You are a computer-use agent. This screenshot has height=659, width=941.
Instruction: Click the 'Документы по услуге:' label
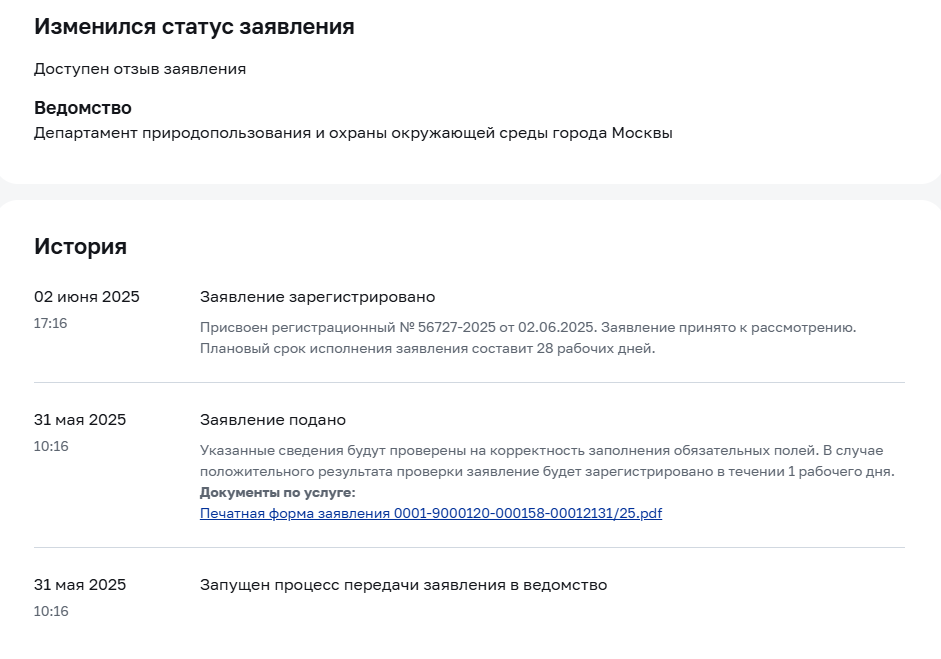278,493
